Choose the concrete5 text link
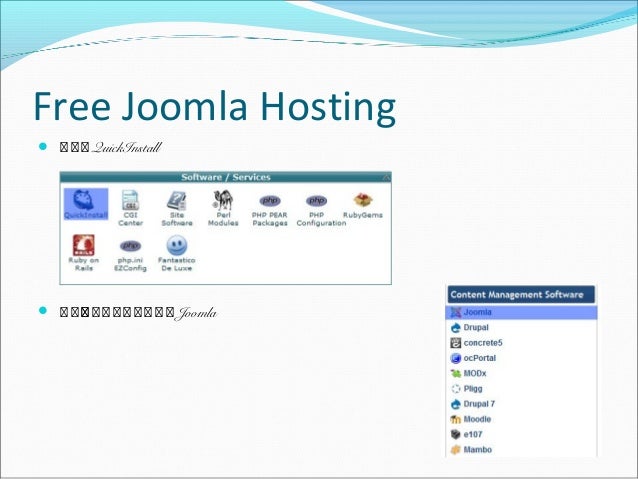 point(483,343)
